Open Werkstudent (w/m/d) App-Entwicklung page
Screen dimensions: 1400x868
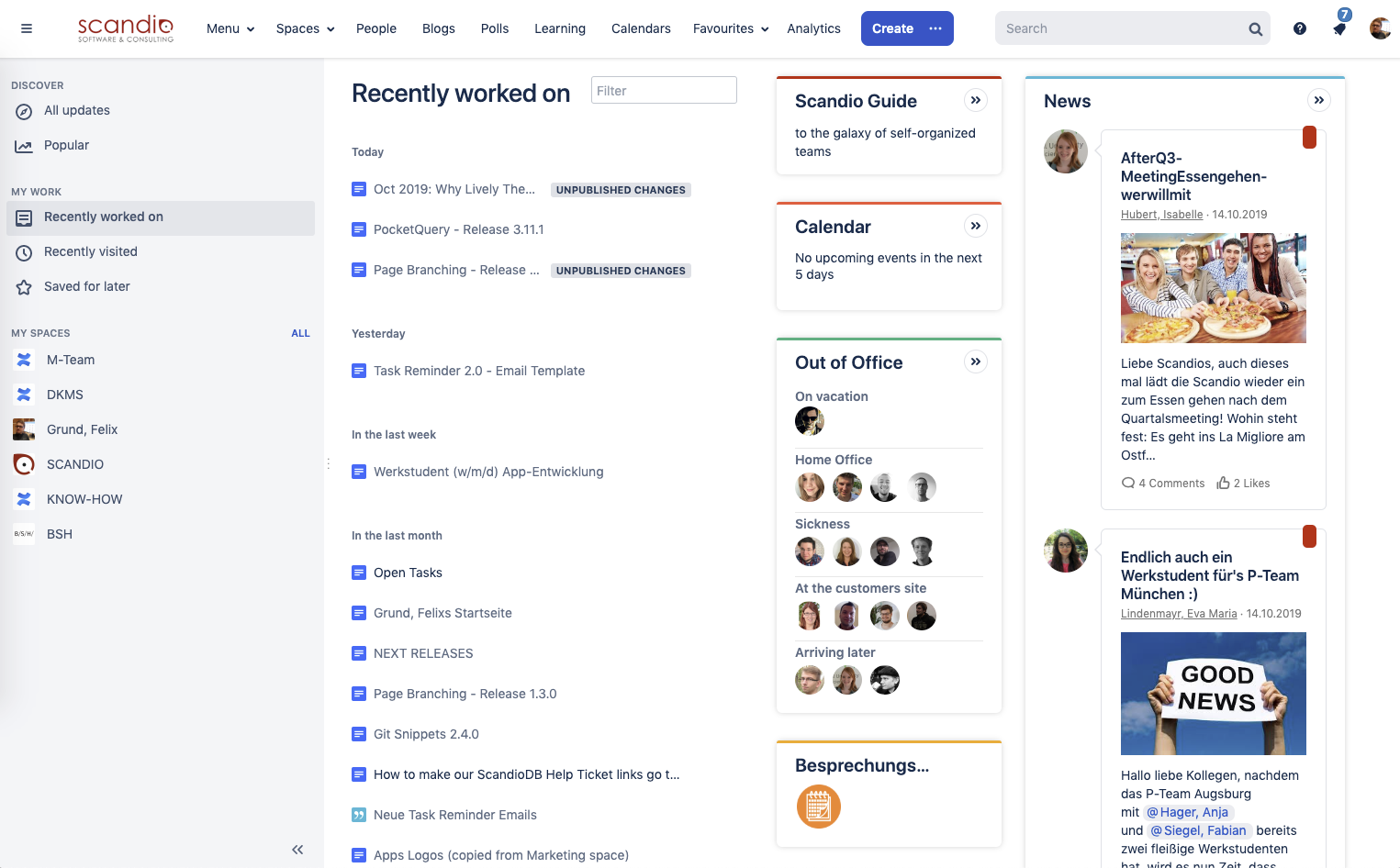click(x=488, y=472)
